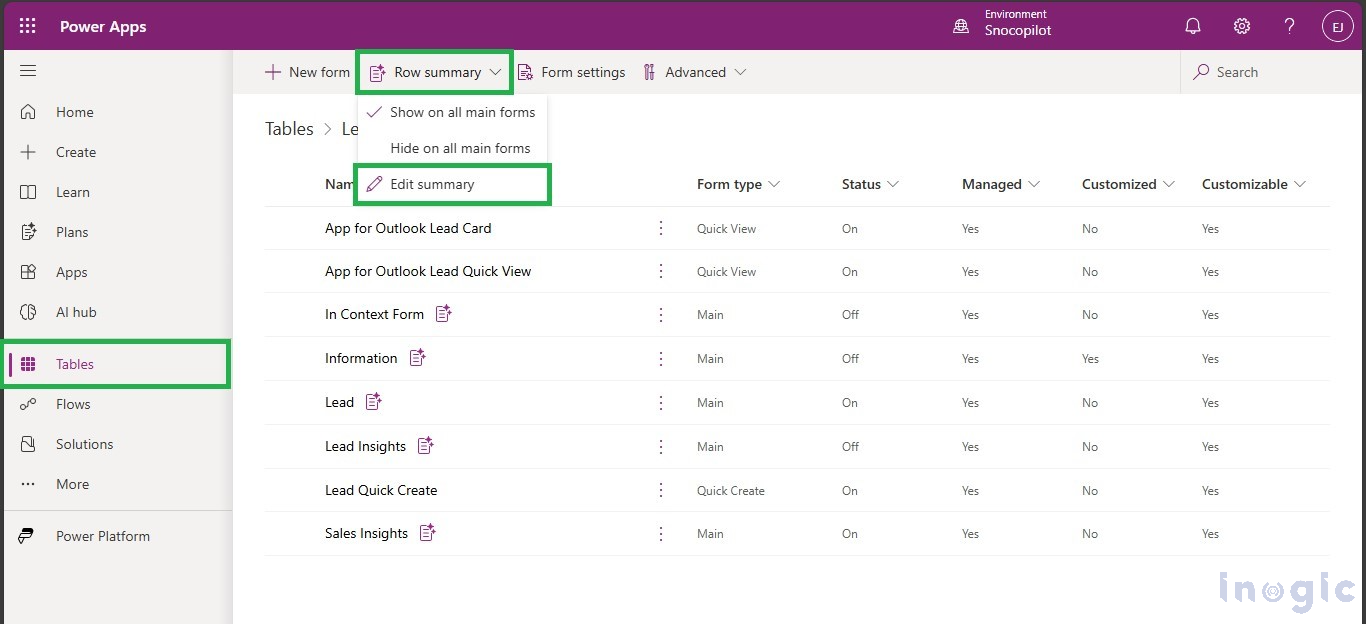This screenshot has height=624, width=1366.
Task: Choose Edit summary from the menu
Action: 452,185
